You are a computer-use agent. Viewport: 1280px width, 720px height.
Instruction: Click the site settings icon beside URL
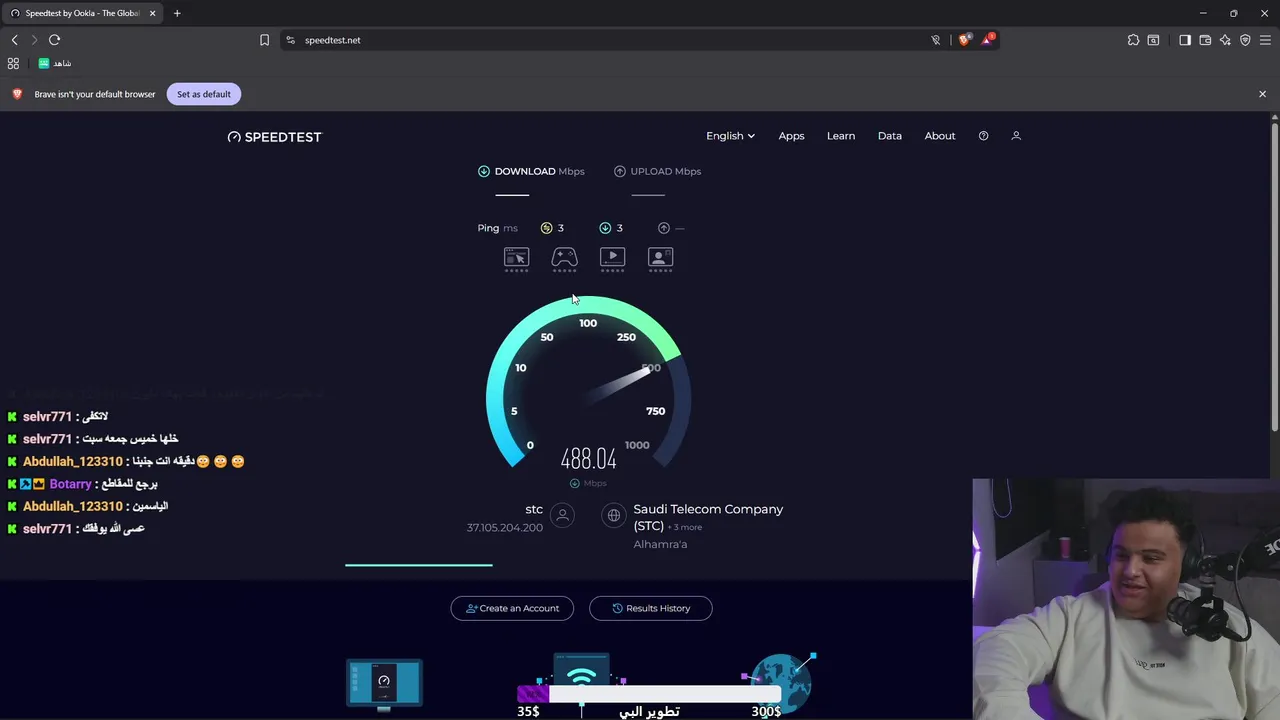point(290,40)
